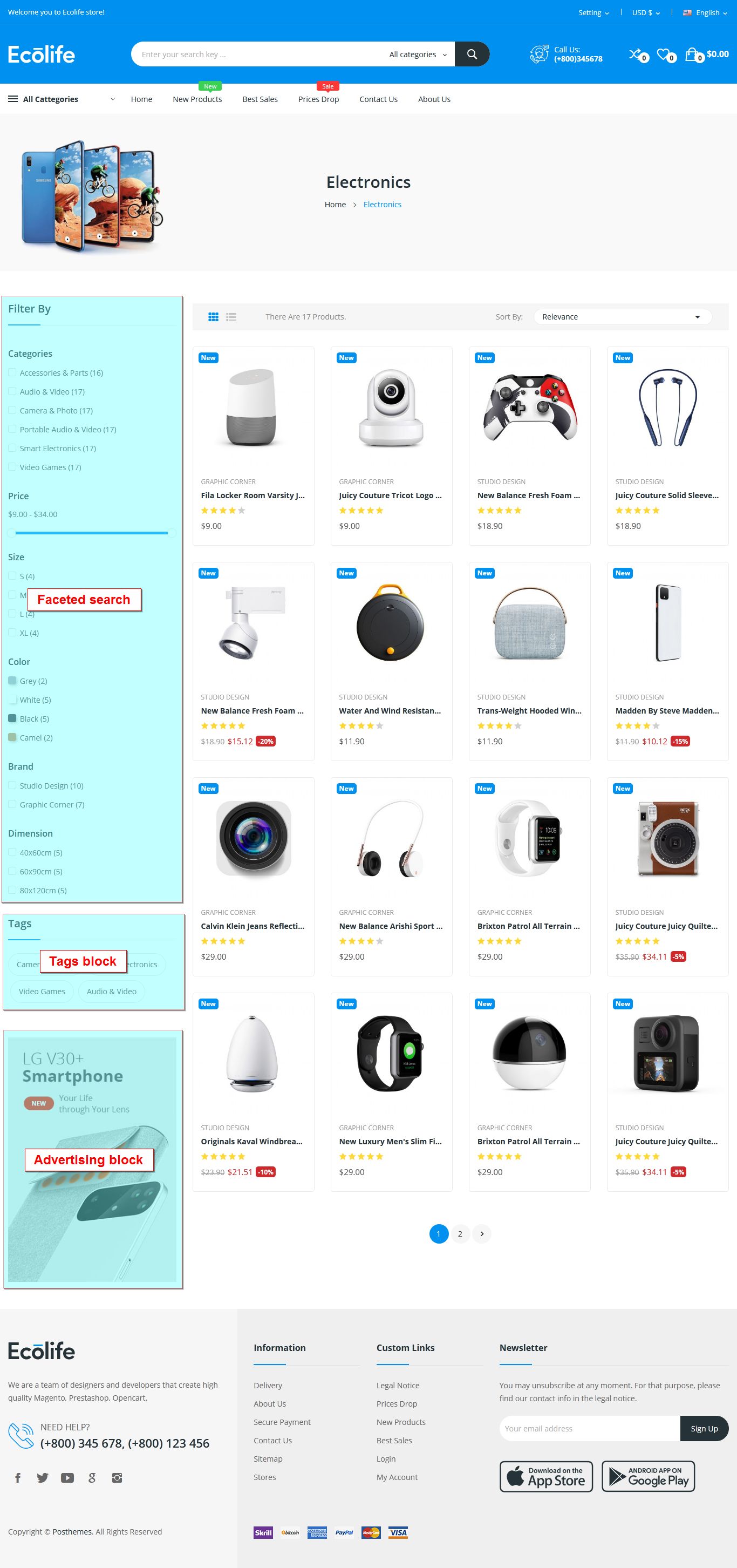The image size is (737, 1568).
Task: Open the Facebook icon in footer
Action: [x=18, y=1478]
